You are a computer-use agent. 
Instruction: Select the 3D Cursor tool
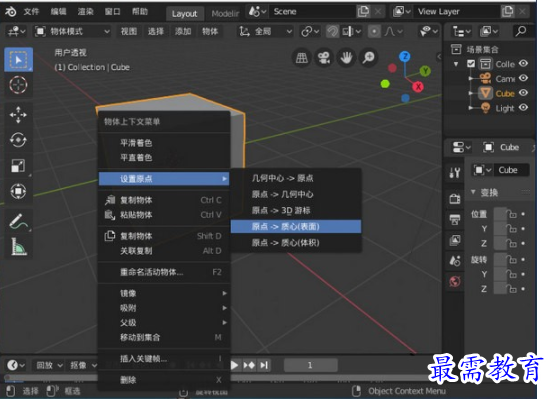(18, 85)
